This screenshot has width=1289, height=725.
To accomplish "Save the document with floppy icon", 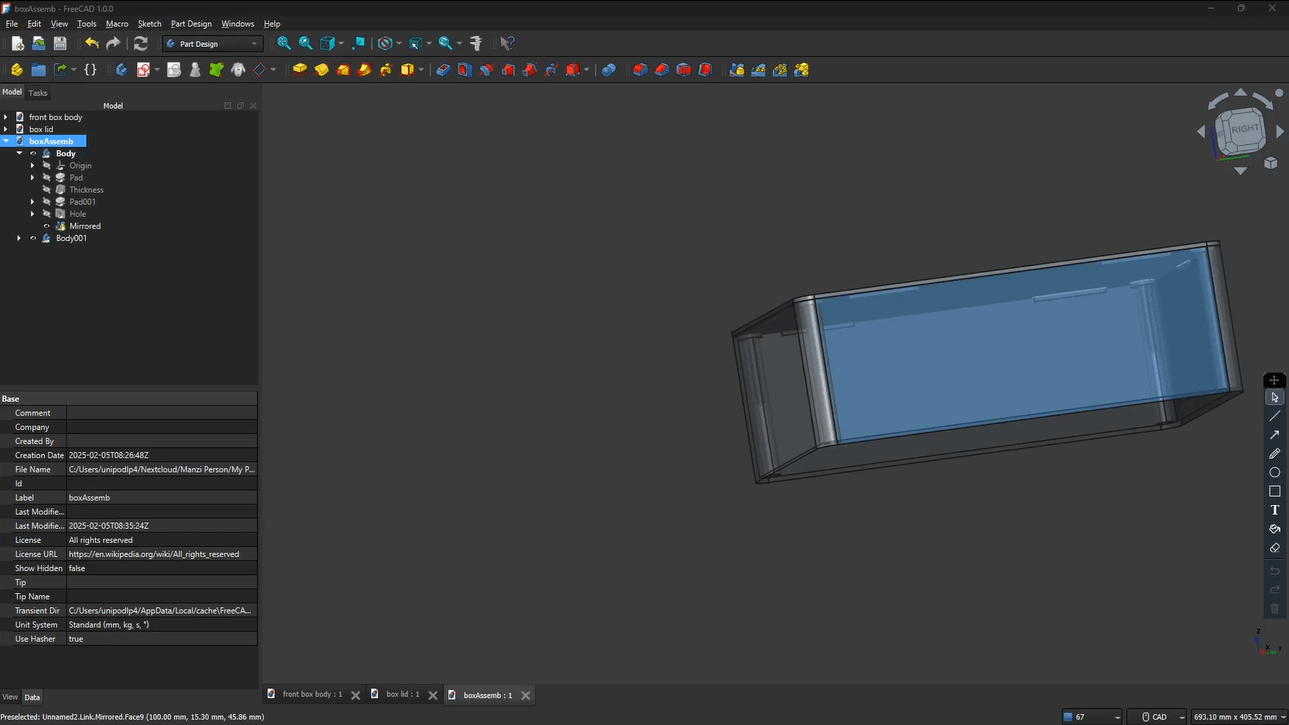I will pyautogui.click(x=60, y=44).
